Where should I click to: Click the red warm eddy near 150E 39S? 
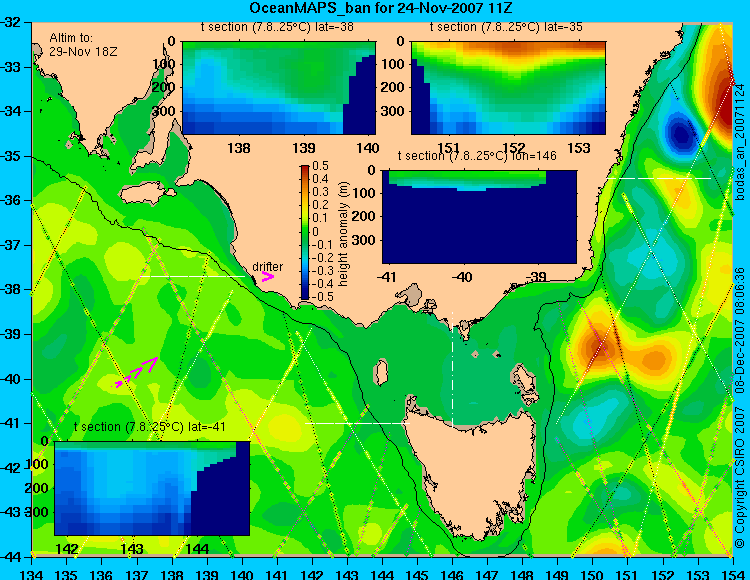pos(599,346)
